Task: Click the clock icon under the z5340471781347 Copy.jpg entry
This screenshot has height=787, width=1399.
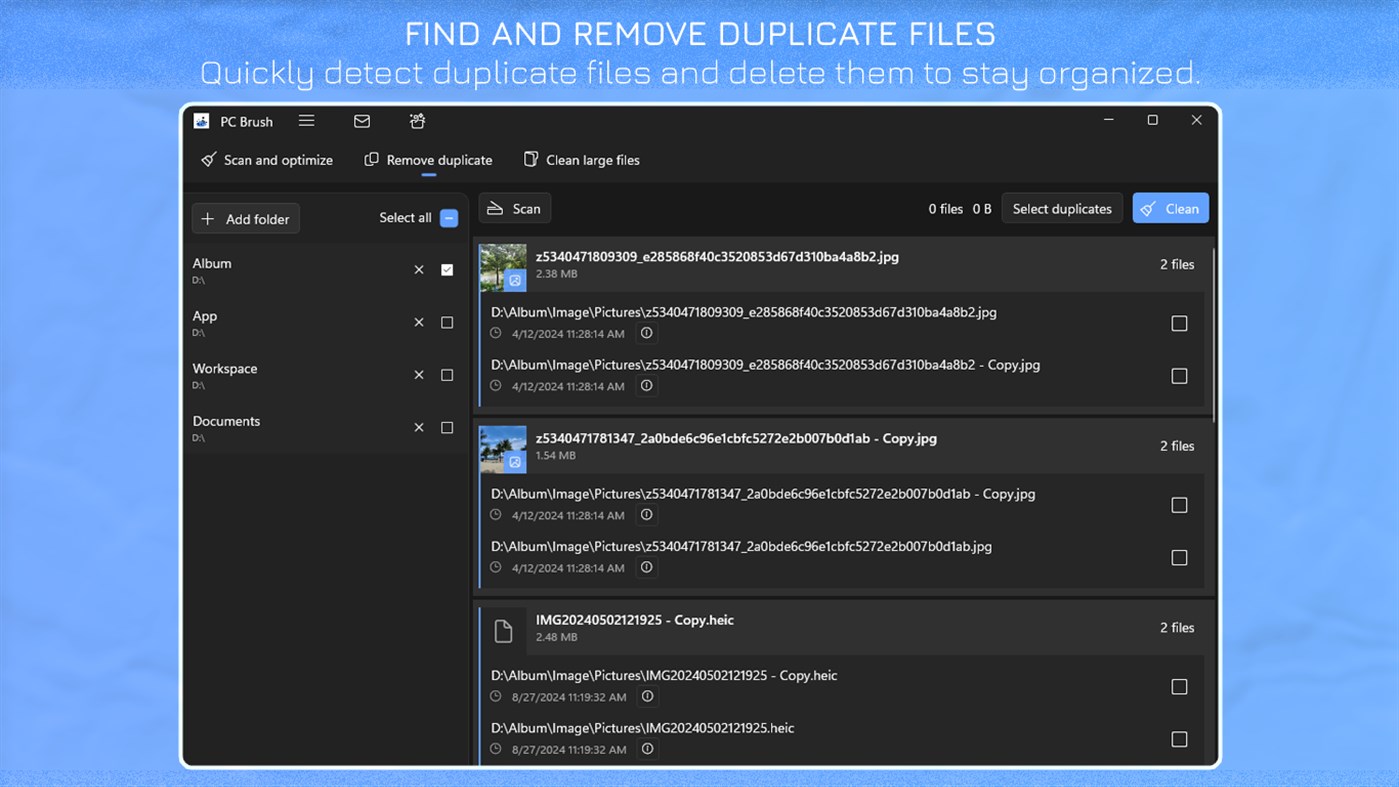Action: coord(495,514)
